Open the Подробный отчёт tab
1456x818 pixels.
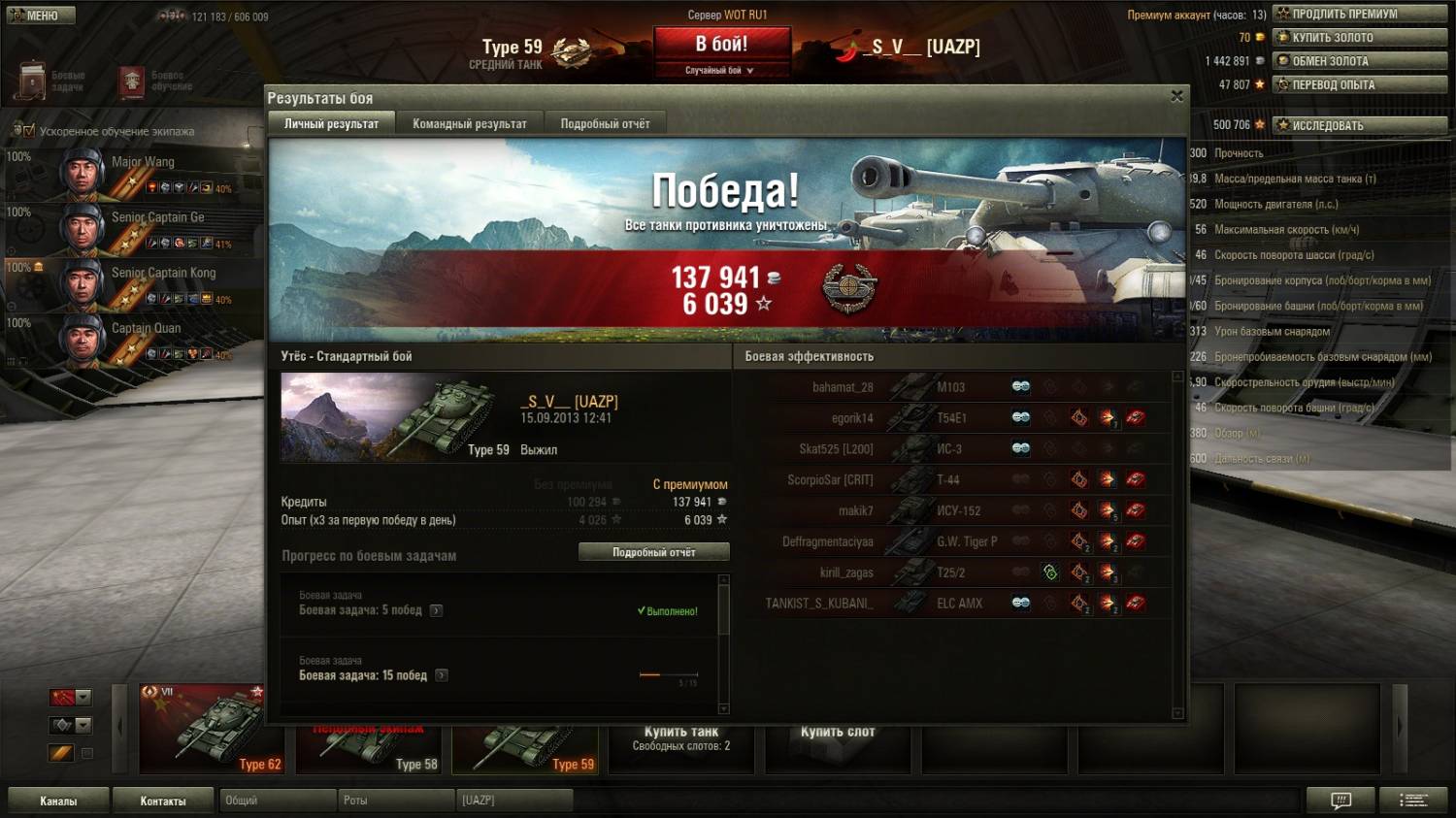tap(606, 123)
